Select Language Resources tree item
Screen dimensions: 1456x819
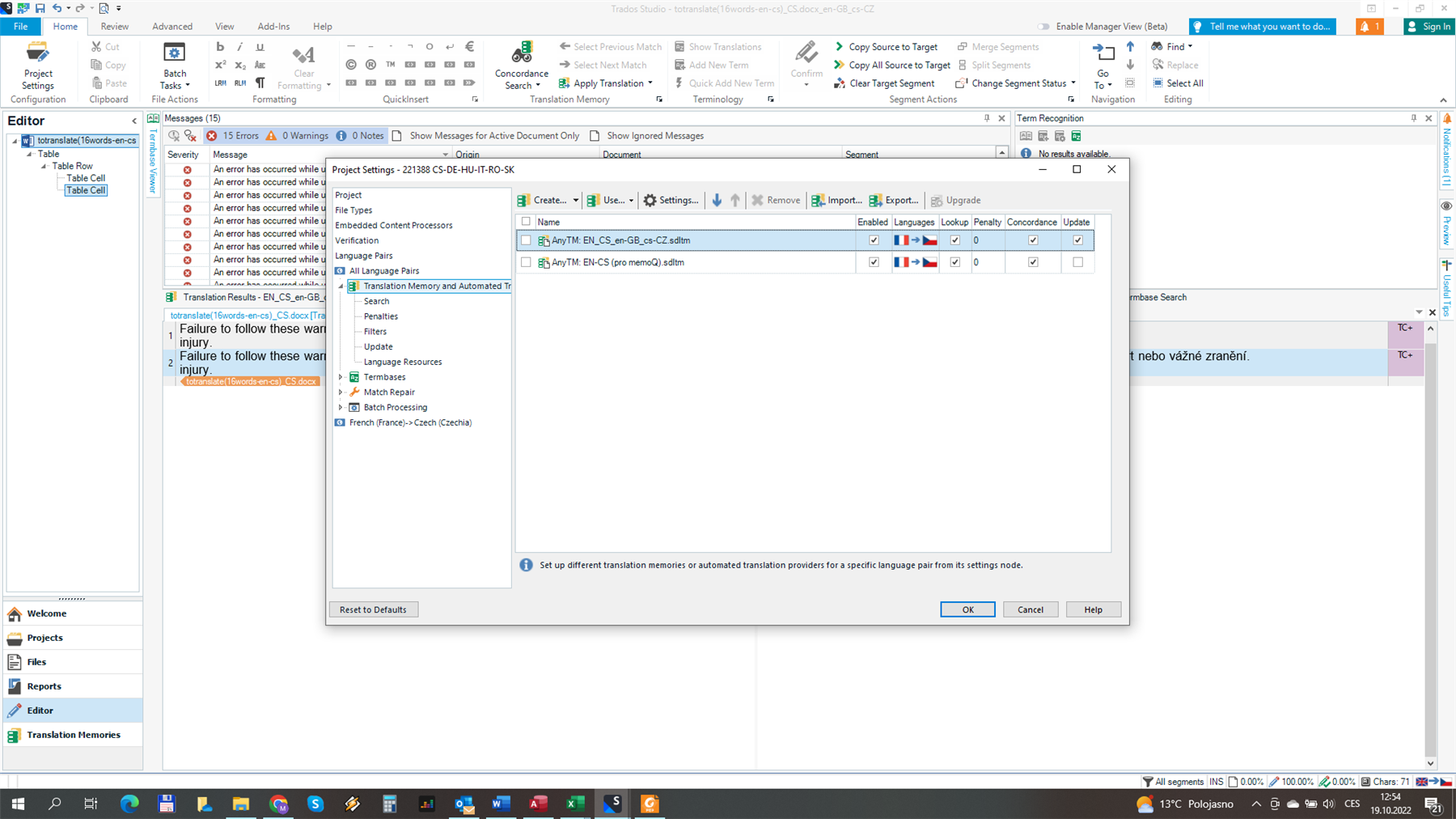pyautogui.click(x=403, y=362)
